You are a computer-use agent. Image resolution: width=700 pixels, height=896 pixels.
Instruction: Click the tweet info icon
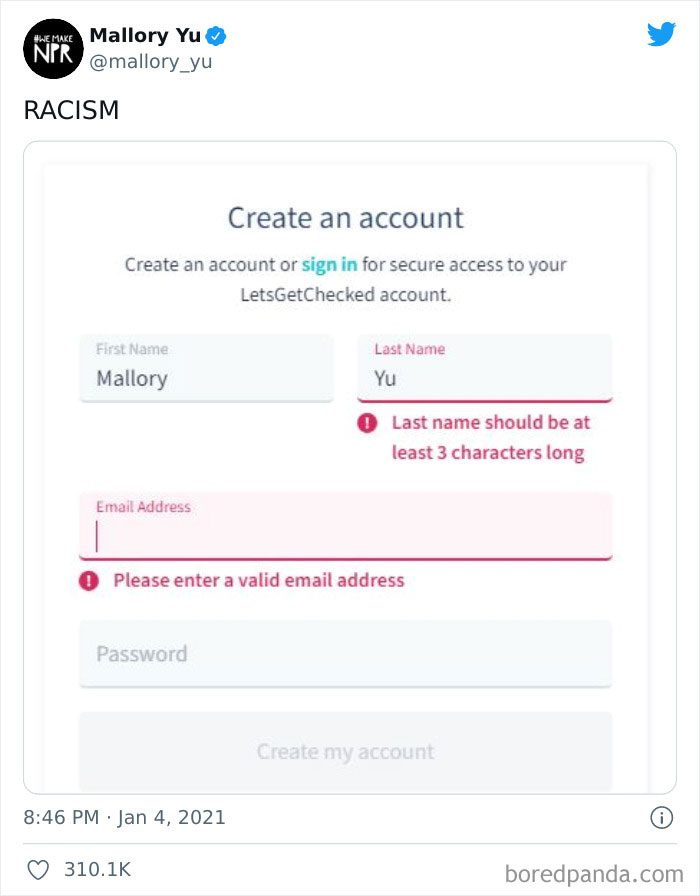[661, 817]
